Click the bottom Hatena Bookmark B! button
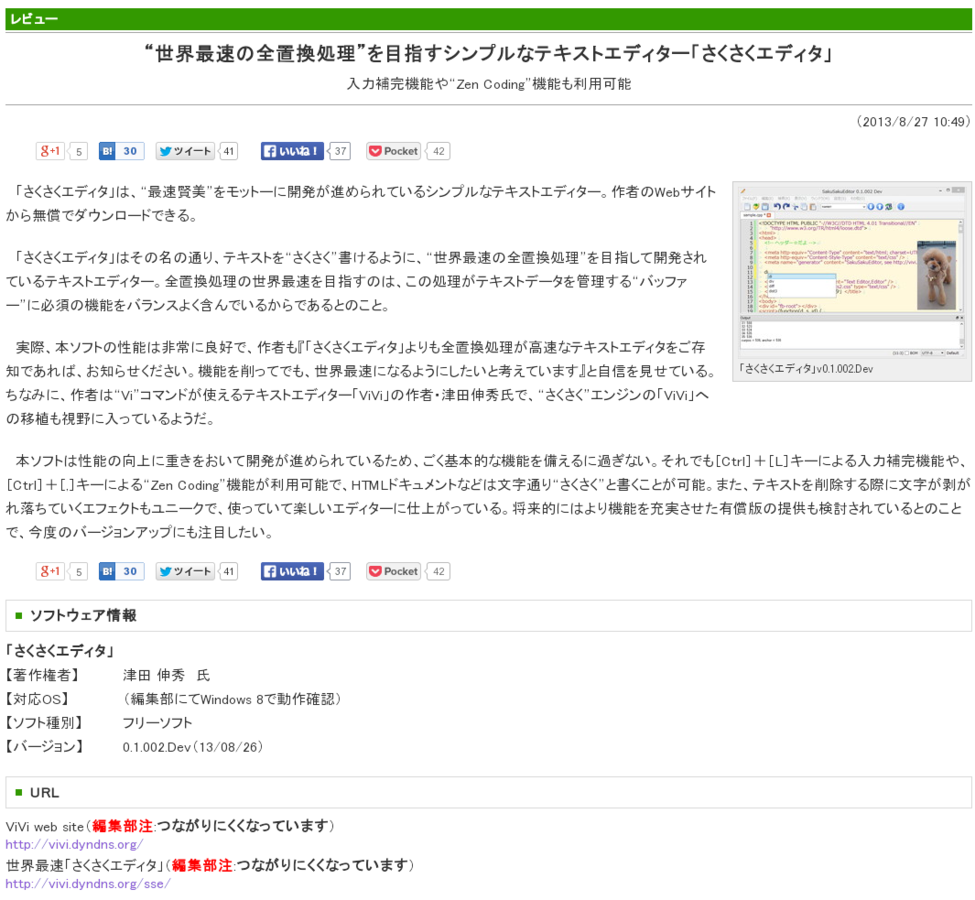The image size is (975, 900). (x=107, y=572)
